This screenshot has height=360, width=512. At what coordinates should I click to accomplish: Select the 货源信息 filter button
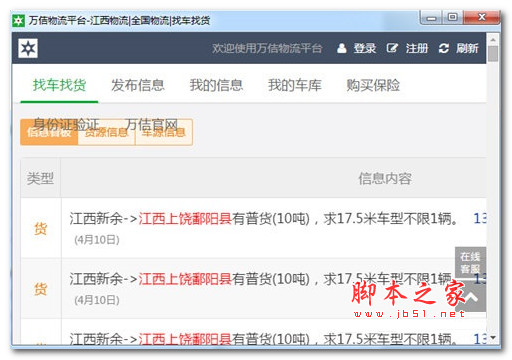(106, 132)
